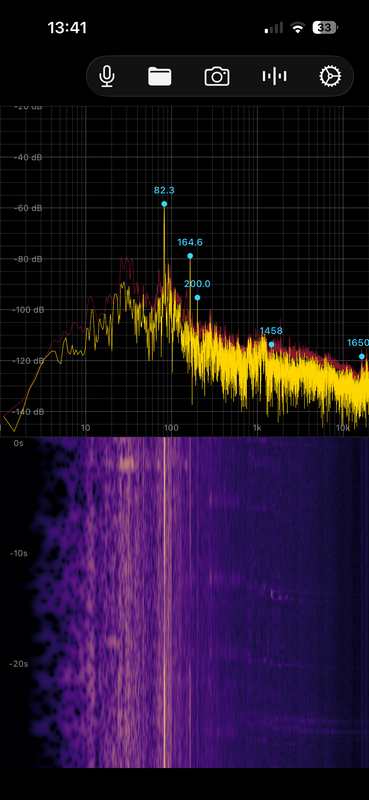369x800 pixels.
Task: Tap the -120 dB axis label
Action: (x=28, y=361)
